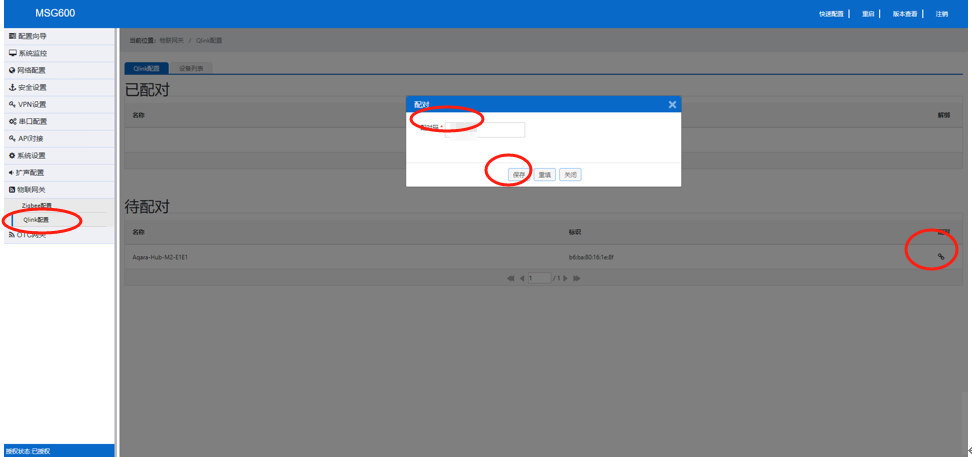This screenshot has height=457, width=972.
Task: Select Zigbee配置 submenu item
Action: tap(37, 205)
